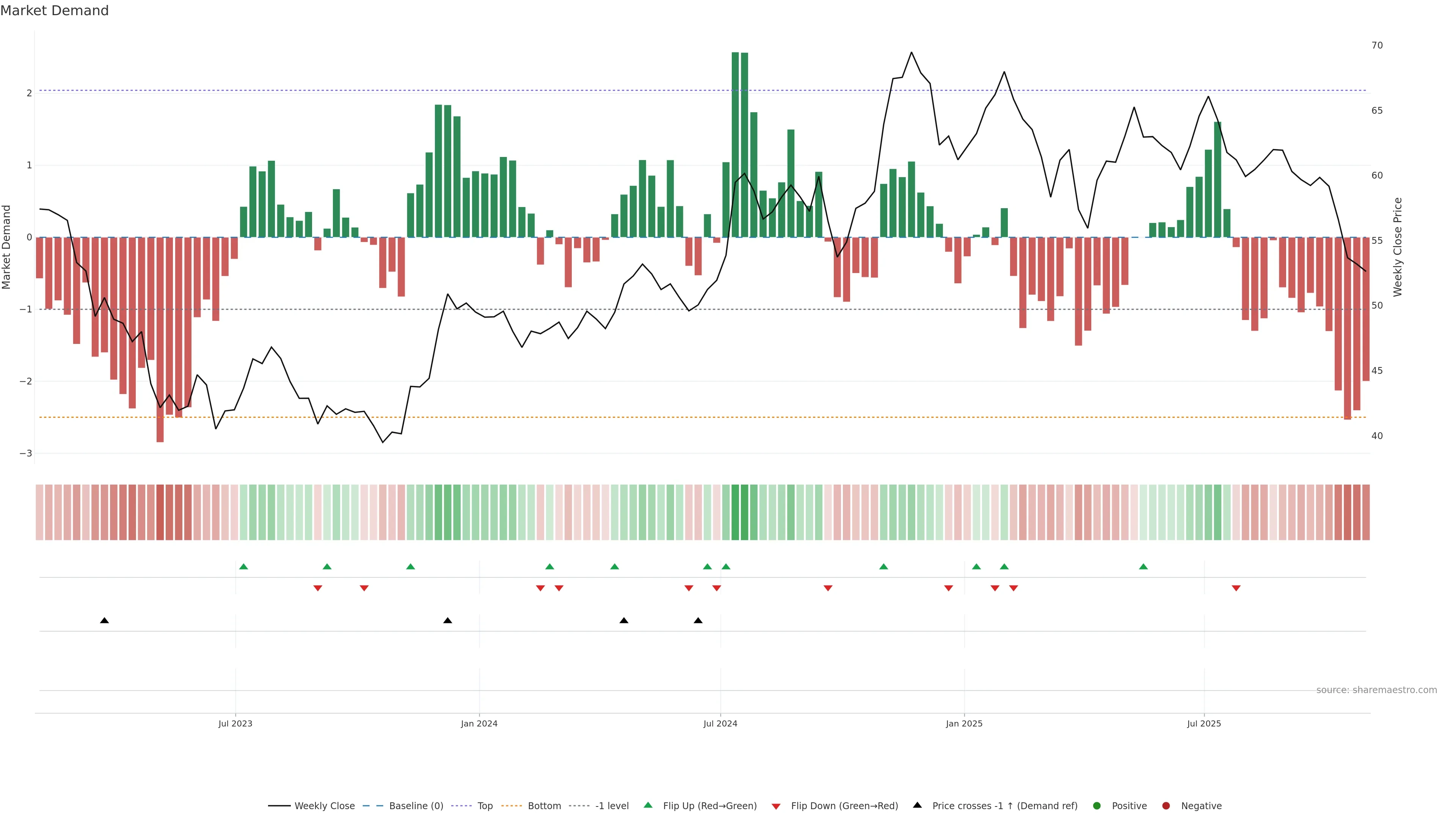1456x819 pixels.
Task: Click the source: sharemaestro.com text
Action: [x=1376, y=690]
